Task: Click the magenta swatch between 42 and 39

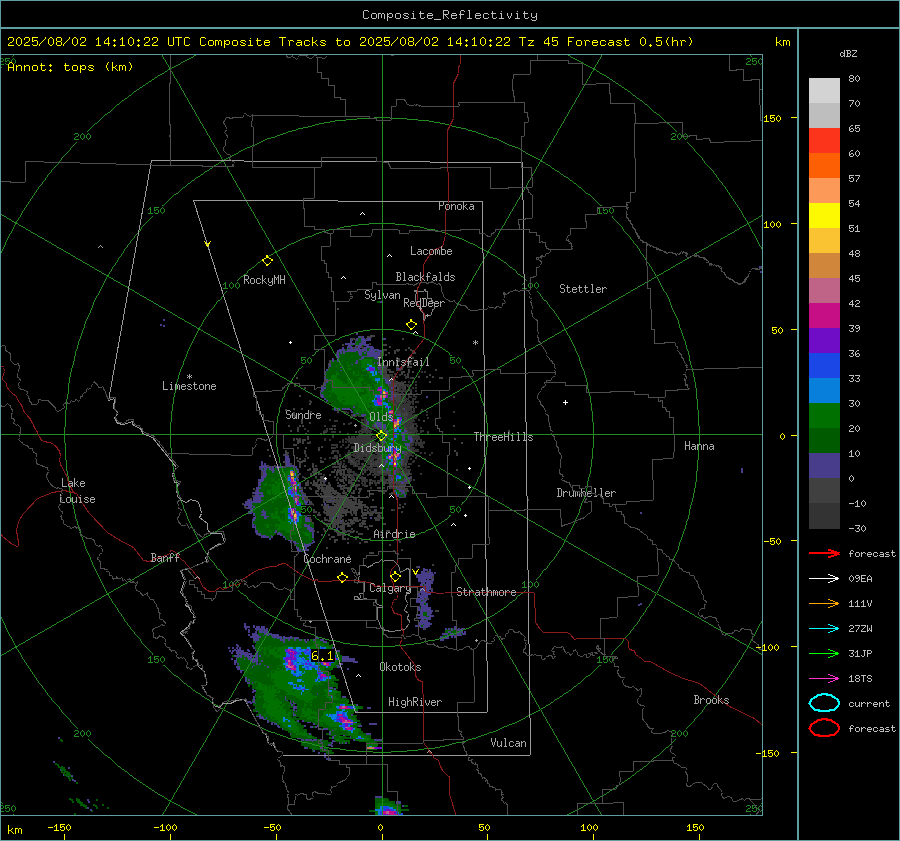Action: (824, 316)
